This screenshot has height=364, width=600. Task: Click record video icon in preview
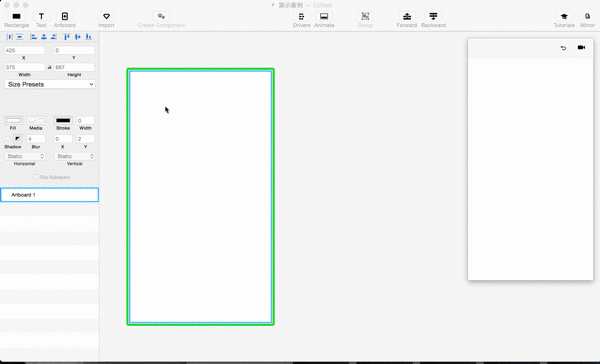tap(581, 47)
